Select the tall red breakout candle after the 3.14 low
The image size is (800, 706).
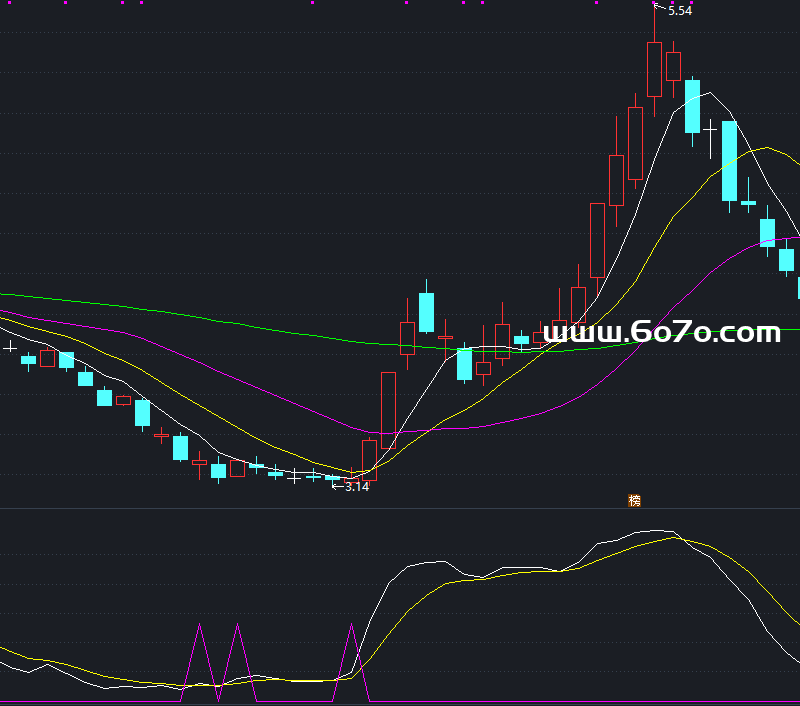pyautogui.click(x=388, y=410)
